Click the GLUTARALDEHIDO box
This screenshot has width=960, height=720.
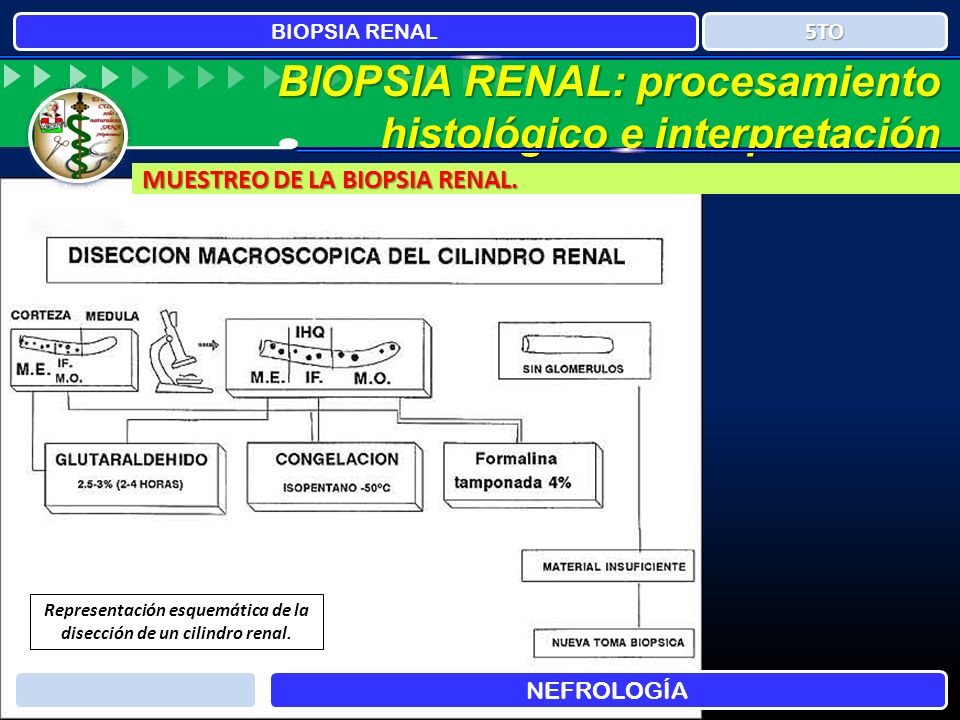click(x=135, y=478)
